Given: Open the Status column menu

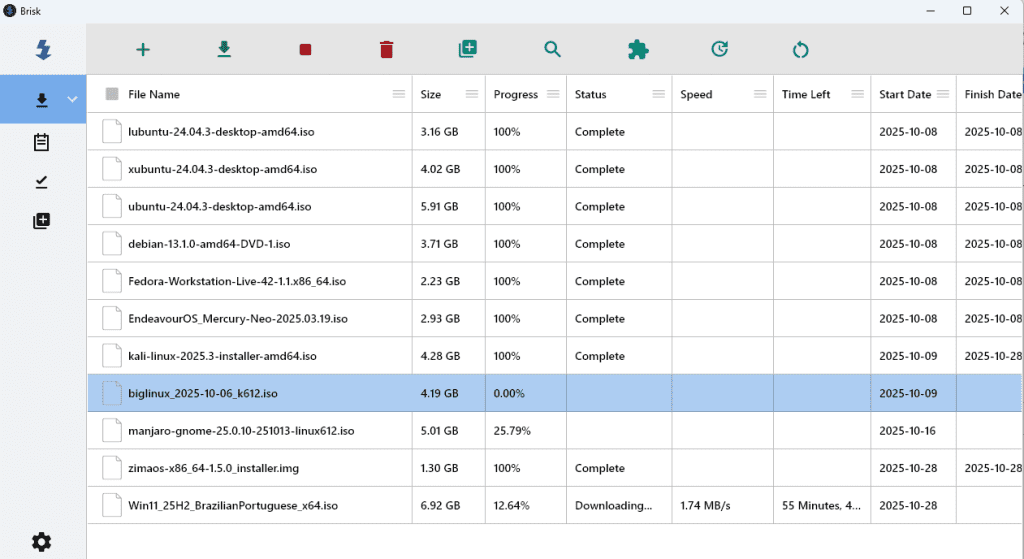Looking at the screenshot, I should point(658,94).
